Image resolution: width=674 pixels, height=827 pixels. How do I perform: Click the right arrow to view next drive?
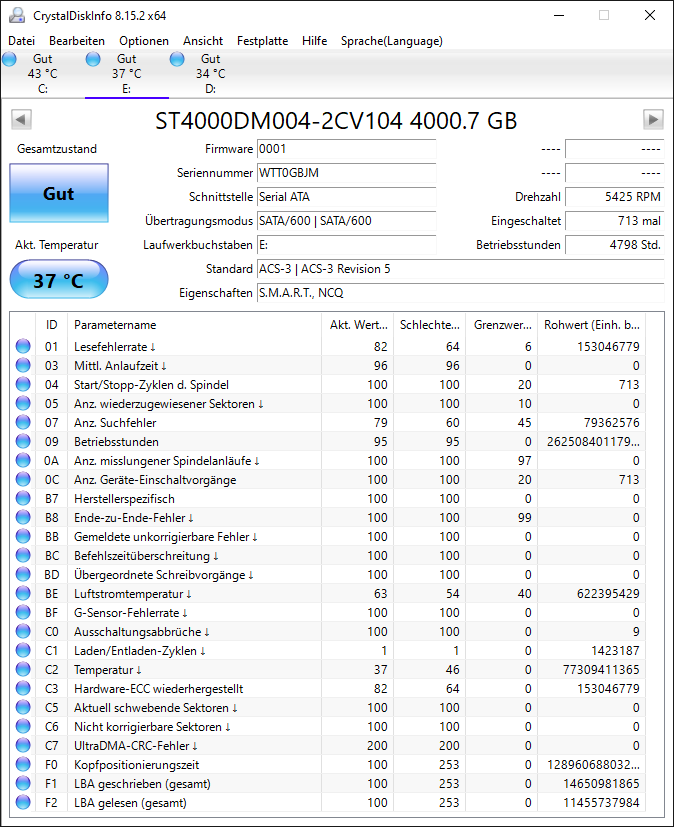pos(653,119)
